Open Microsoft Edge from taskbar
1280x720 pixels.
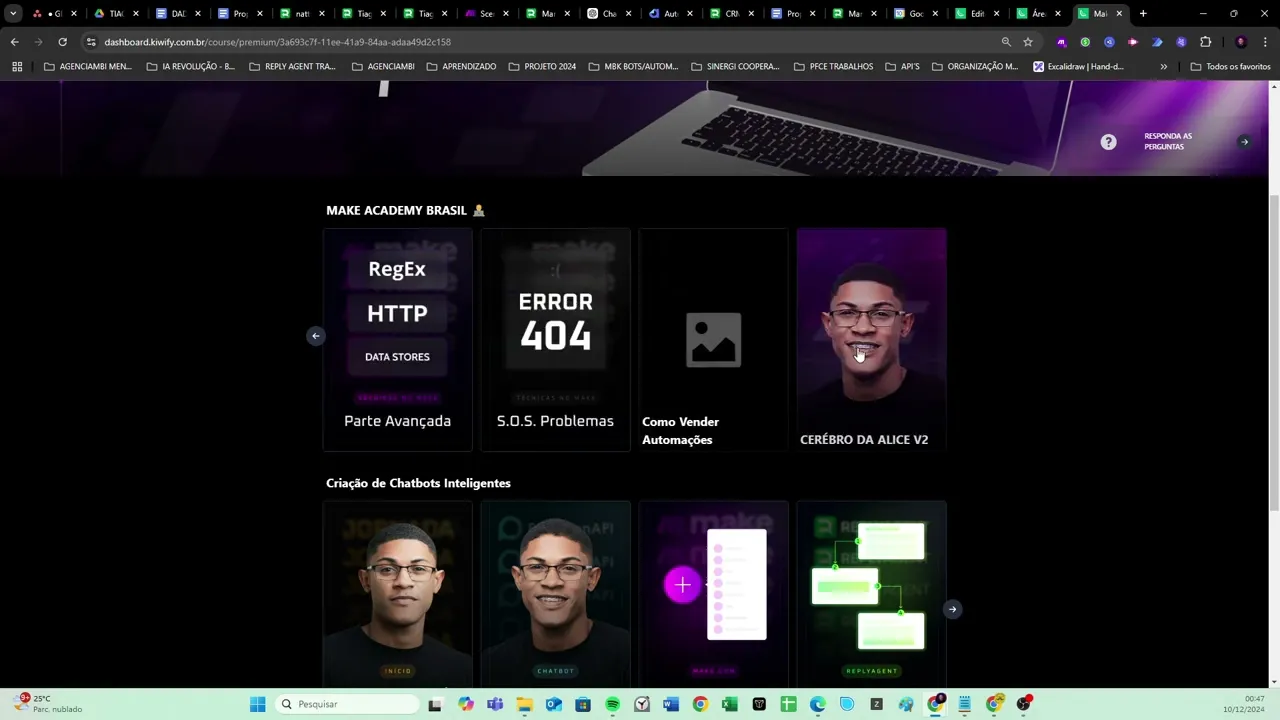[x=818, y=704]
